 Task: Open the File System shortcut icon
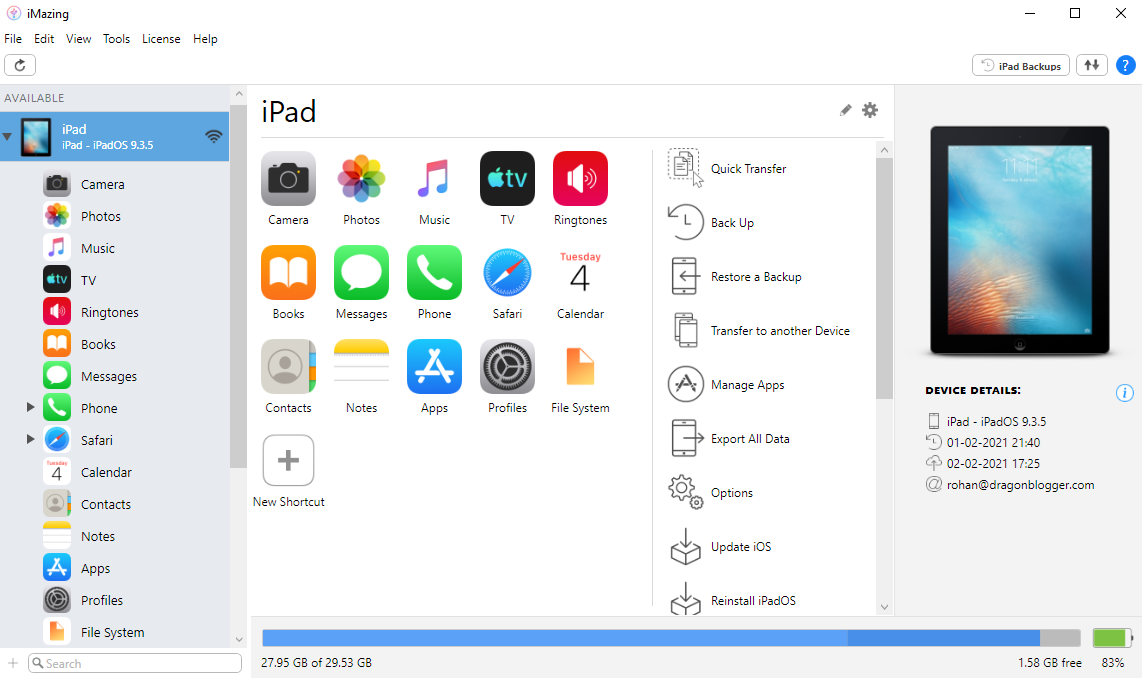580,368
